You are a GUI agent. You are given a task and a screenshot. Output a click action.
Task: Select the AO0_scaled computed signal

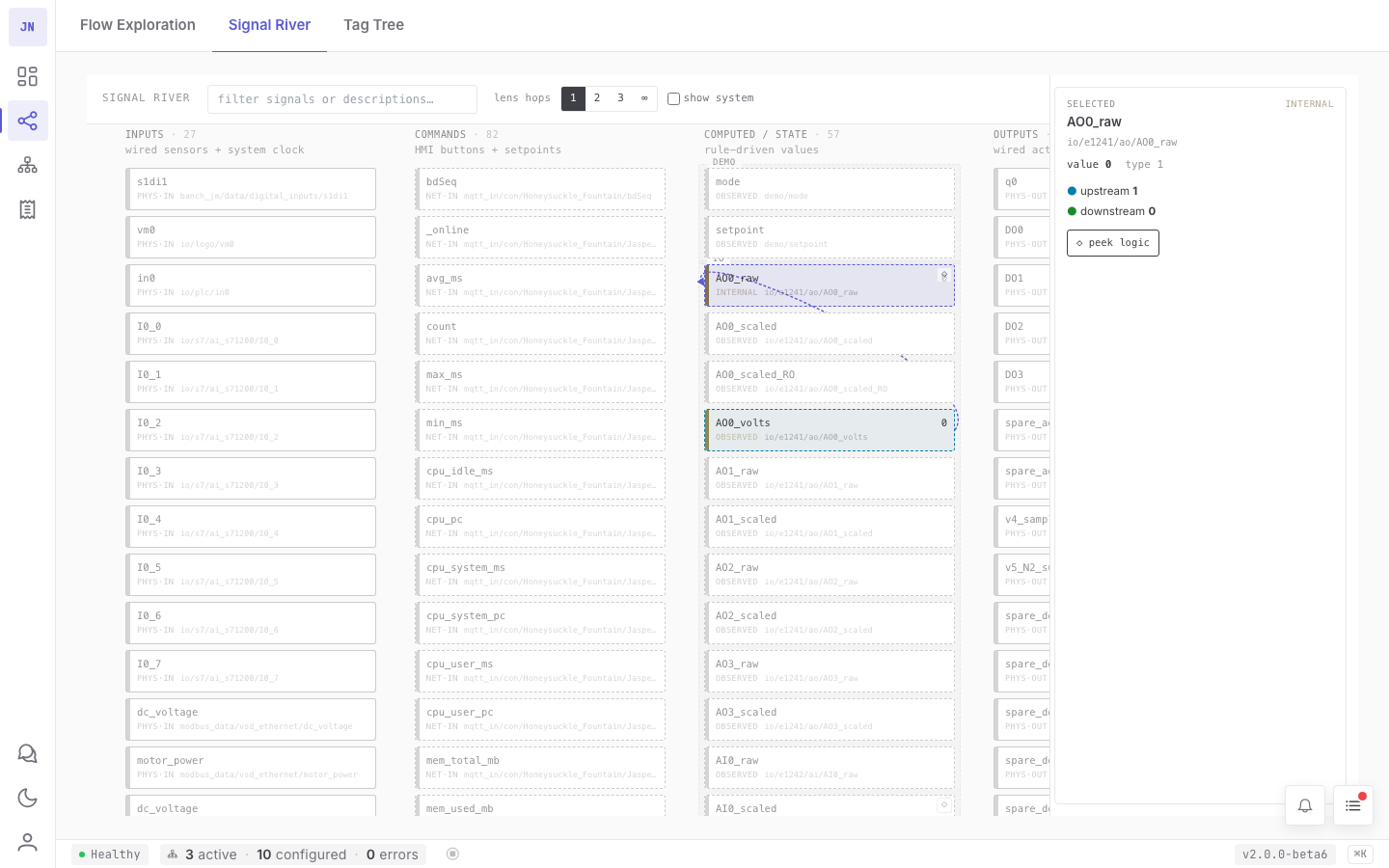point(830,334)
